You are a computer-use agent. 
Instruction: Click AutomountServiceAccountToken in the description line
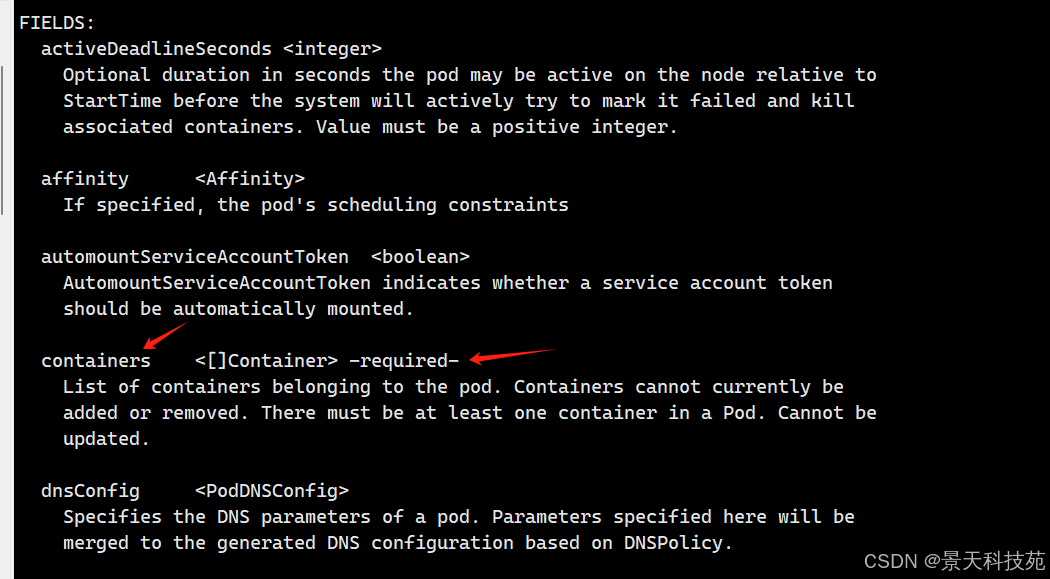pos(217,283)
